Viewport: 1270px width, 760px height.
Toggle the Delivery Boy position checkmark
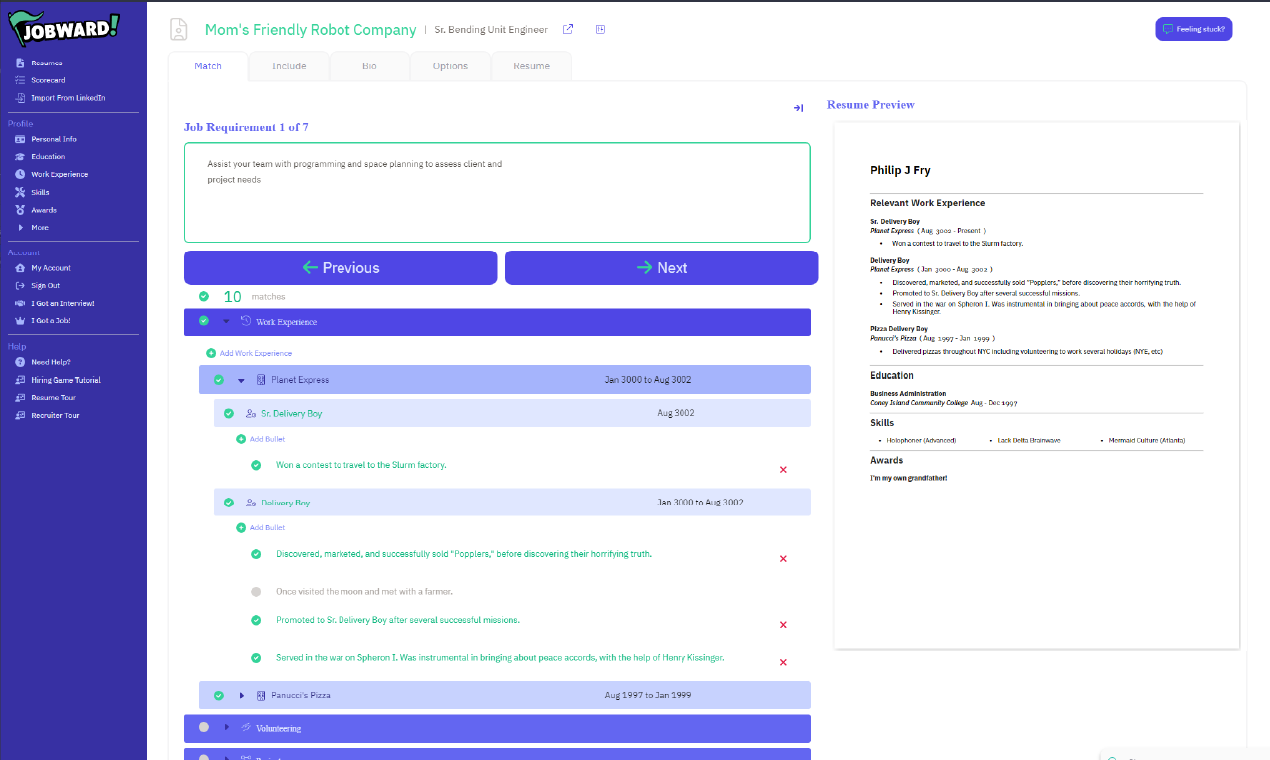tap(229, 502)
